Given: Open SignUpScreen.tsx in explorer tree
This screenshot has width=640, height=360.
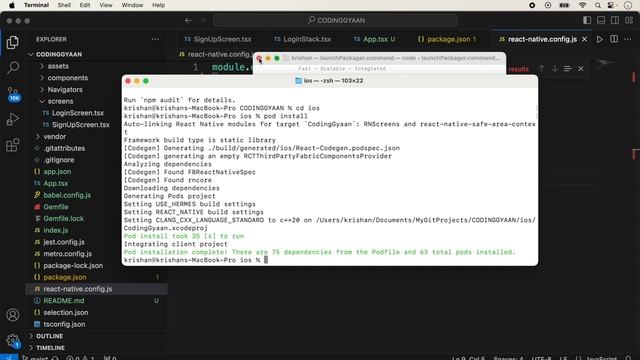Looking at the screenshot, I should 80,125.
